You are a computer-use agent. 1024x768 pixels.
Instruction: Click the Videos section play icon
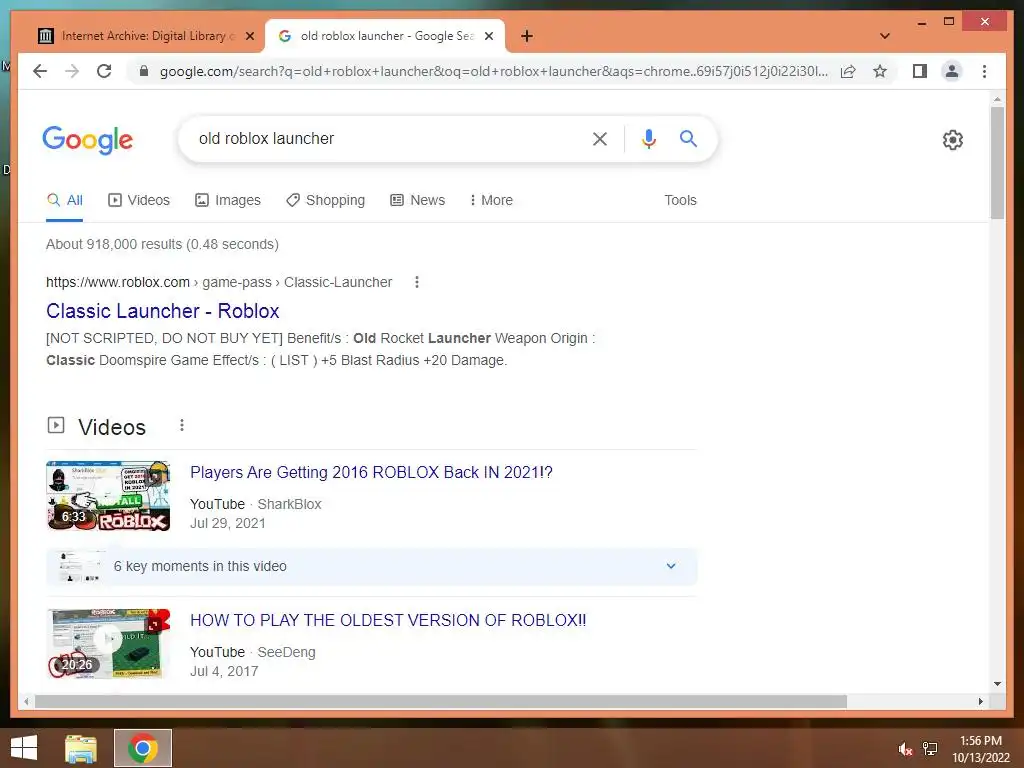pyautogui.click(x=56, y=426)
